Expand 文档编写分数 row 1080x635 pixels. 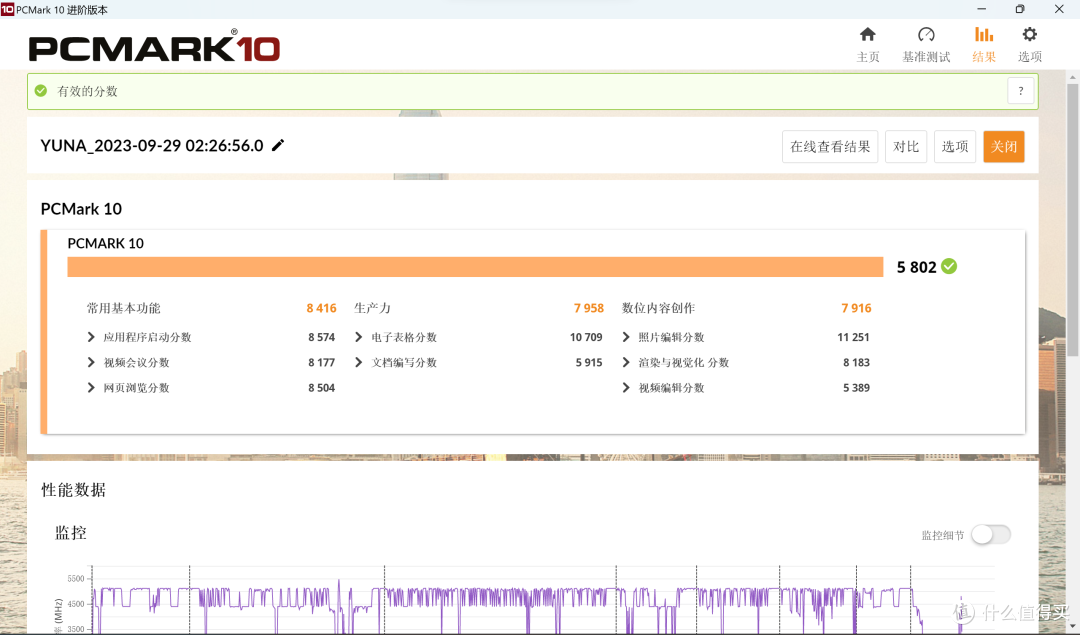click(358, 362)
